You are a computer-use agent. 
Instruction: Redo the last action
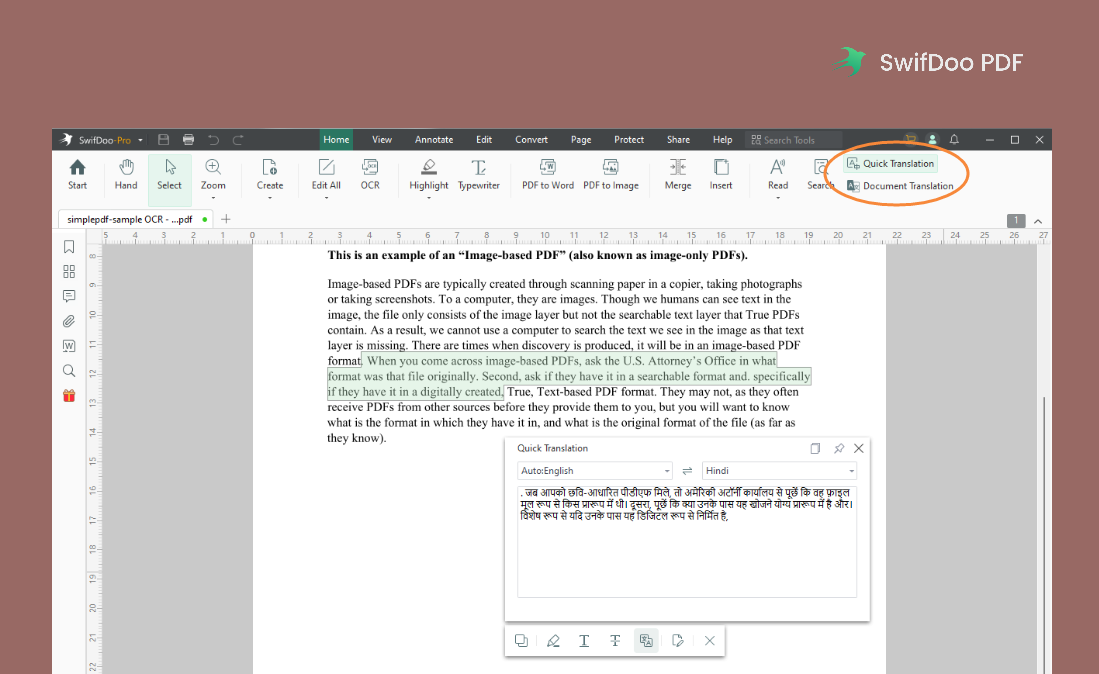238,139
